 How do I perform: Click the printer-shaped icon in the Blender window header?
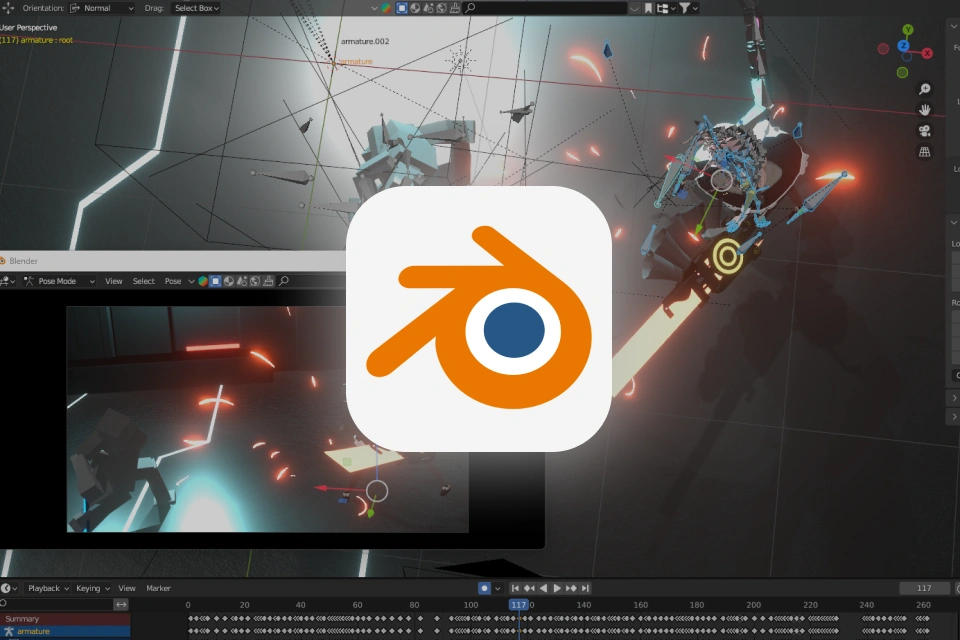[268, 281]
